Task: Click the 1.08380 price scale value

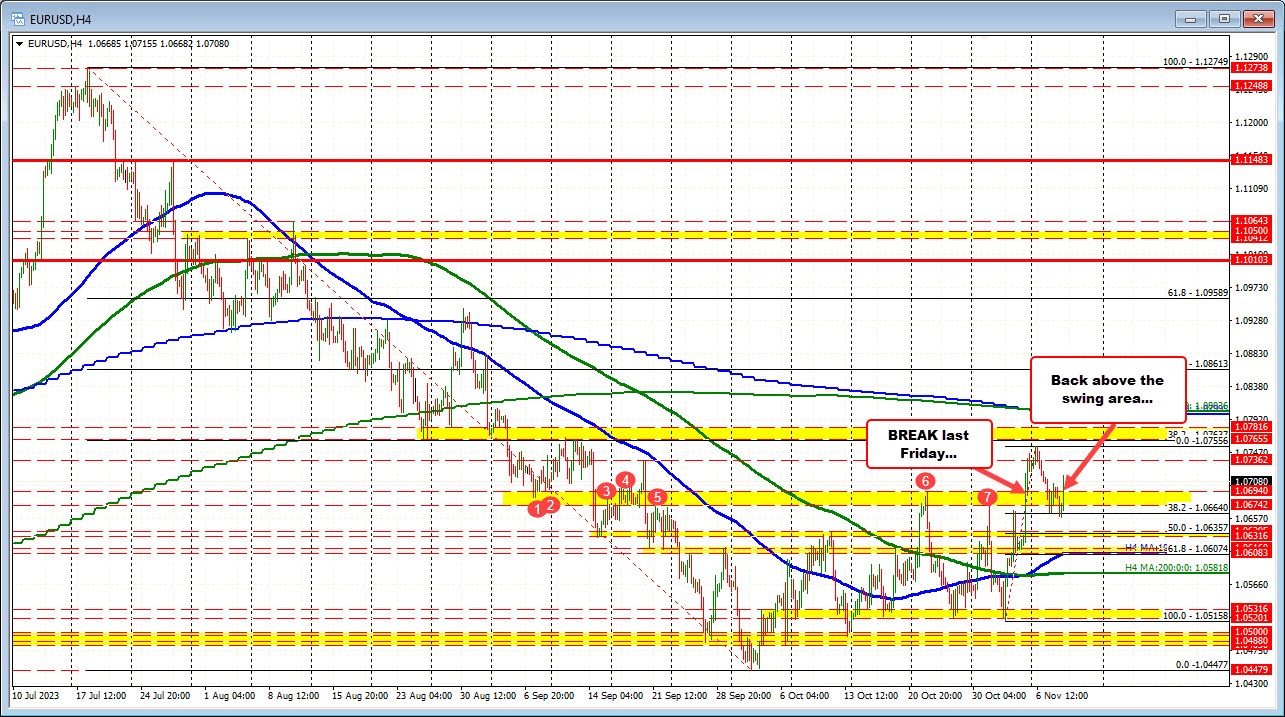Action: pyautogui.click(x=1251, y=387)
